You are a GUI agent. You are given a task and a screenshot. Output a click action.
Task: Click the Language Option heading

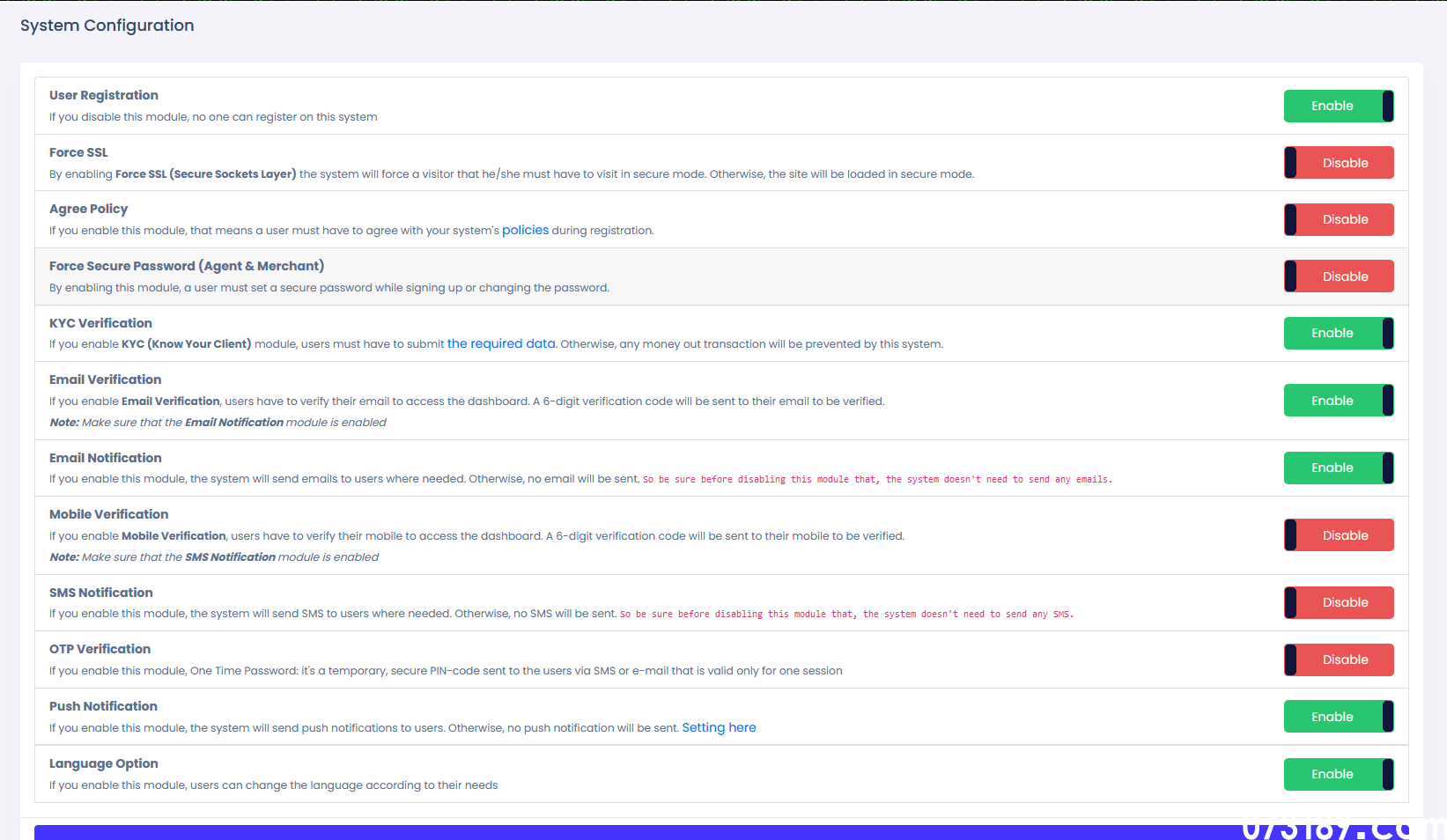pos(104,763)
